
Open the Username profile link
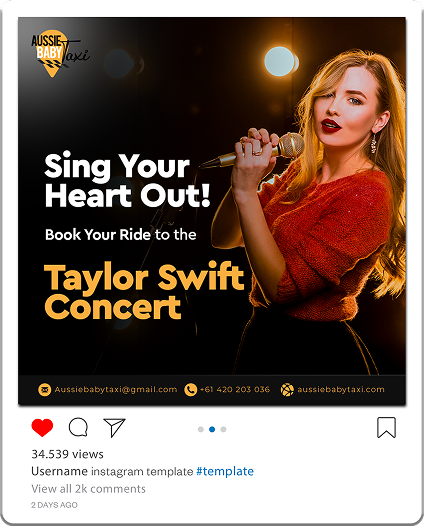coord(59,471)
